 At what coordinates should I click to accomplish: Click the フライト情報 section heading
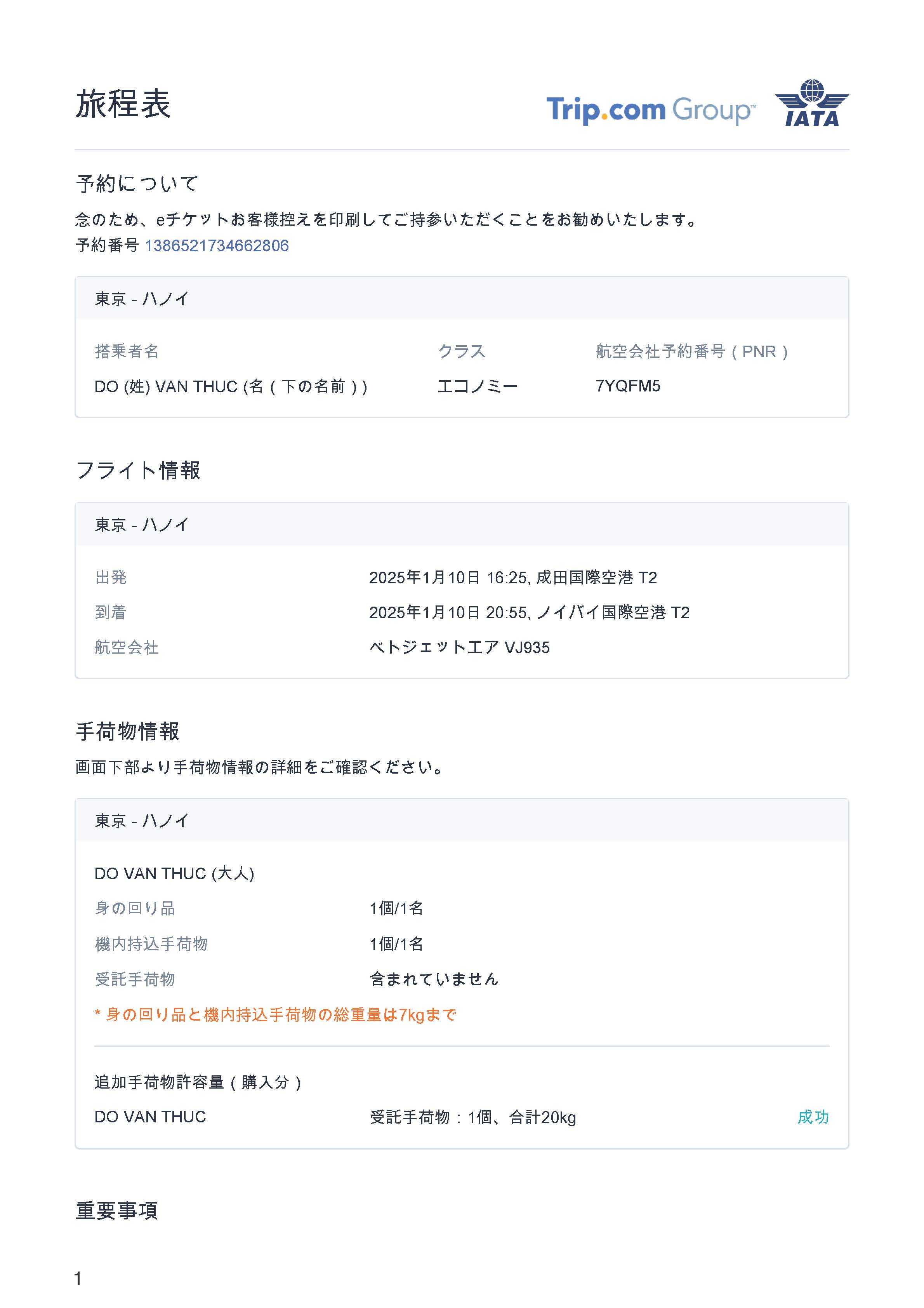138,470
